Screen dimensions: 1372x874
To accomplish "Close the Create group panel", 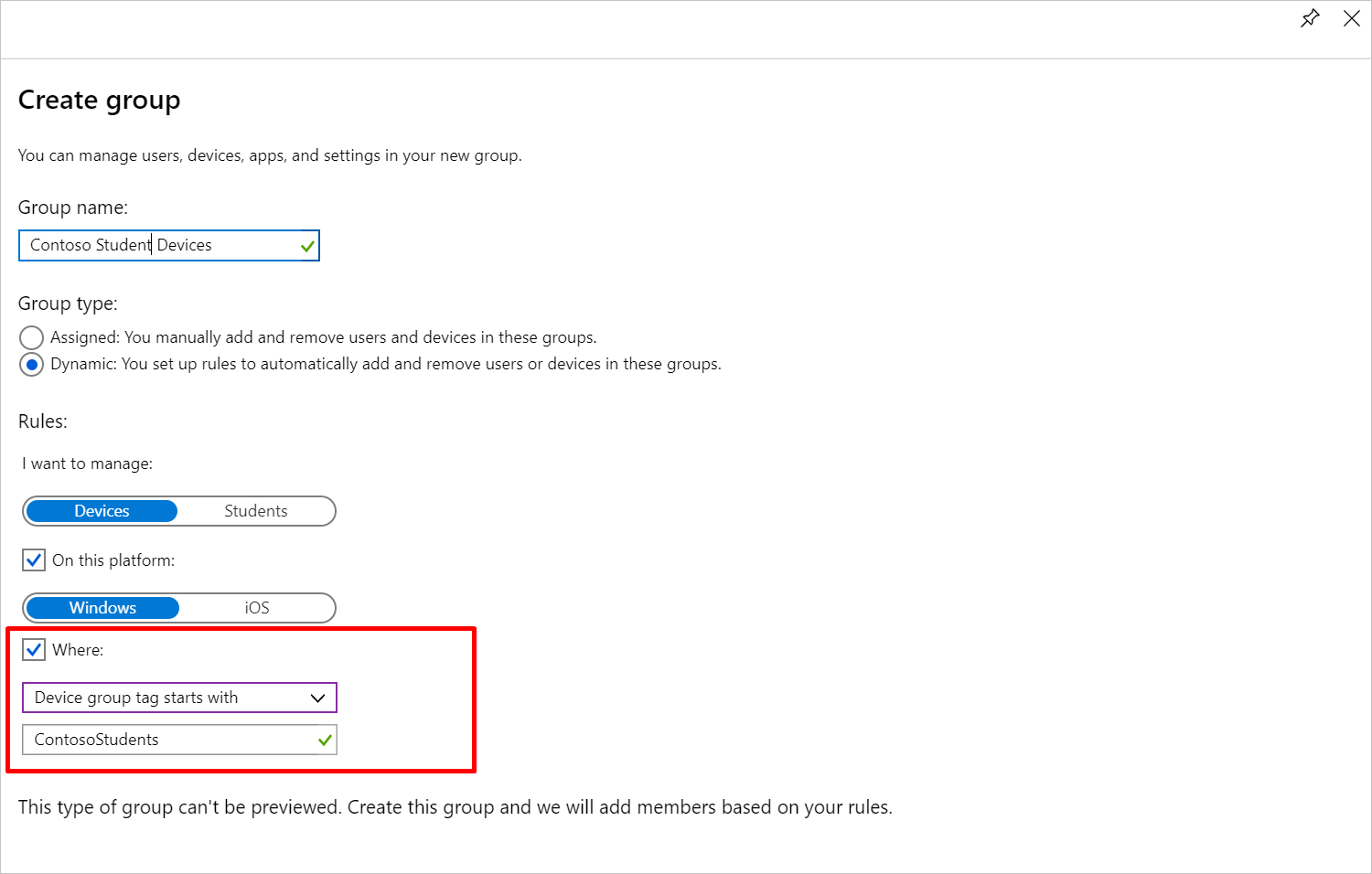I will (1351, 18).
